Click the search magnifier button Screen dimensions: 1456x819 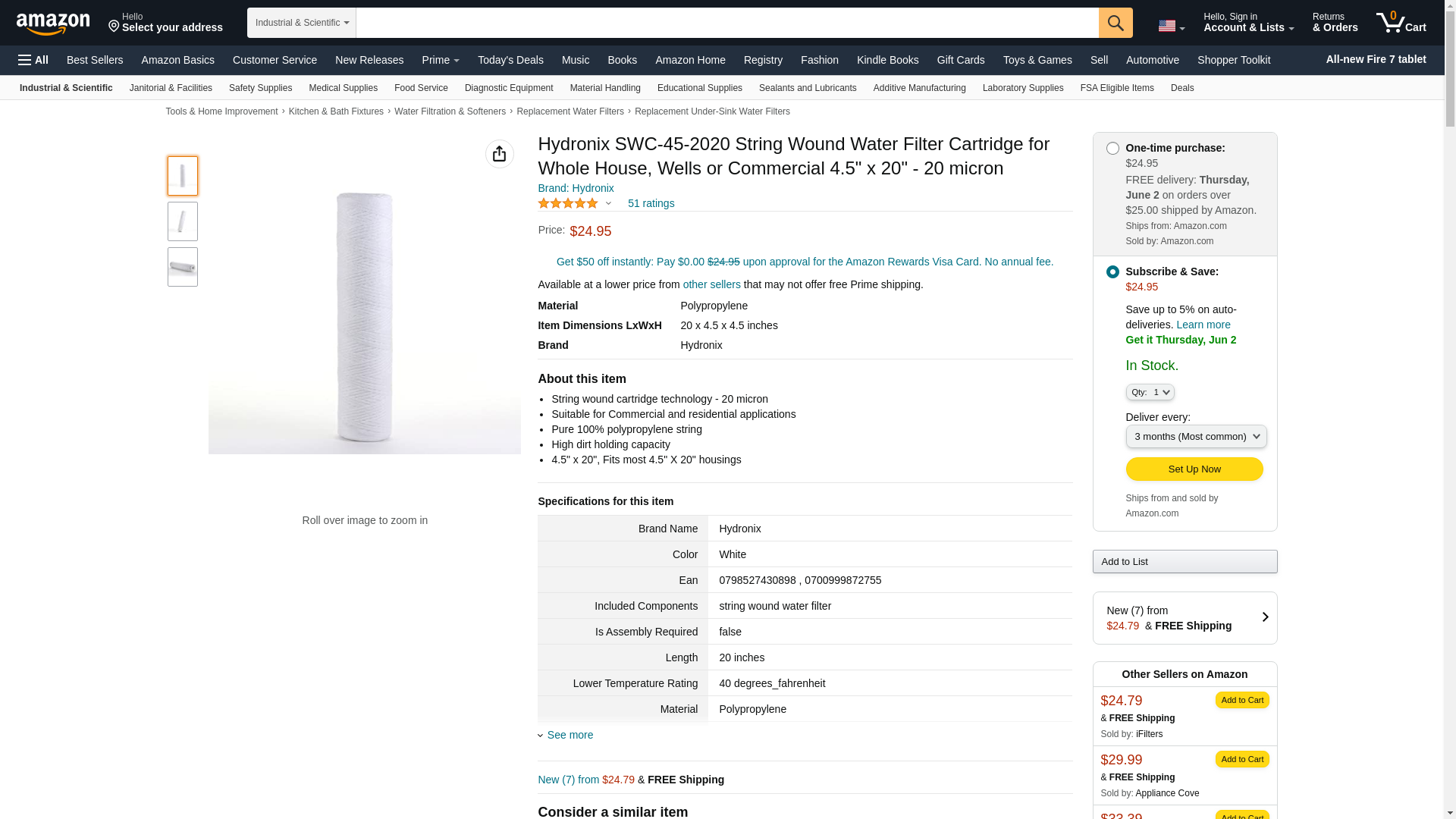pos(1115,23)
